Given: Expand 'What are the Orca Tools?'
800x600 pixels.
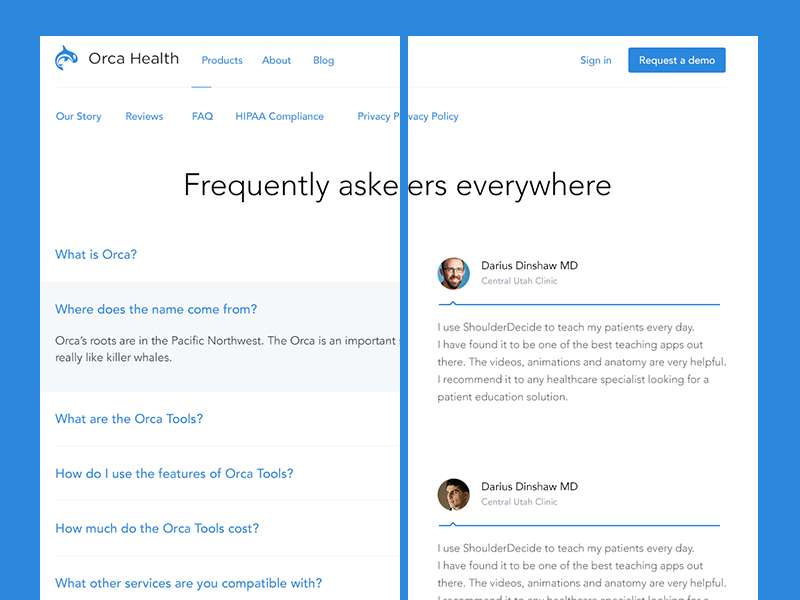Looking at the screenshot, I should pos(129,419).
